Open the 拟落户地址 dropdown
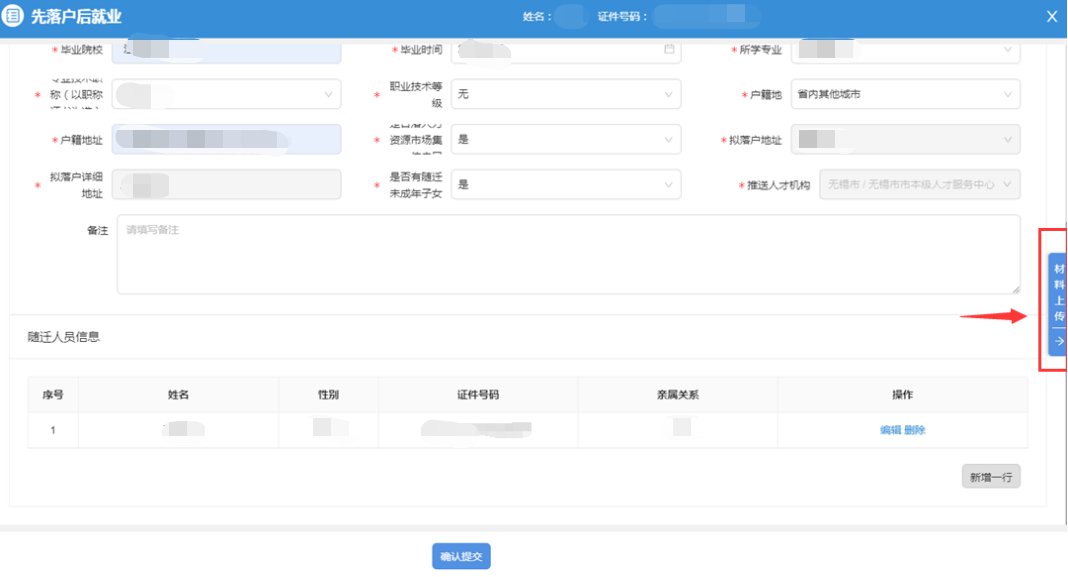Viewport: 1068px width, 577px height. (905, 140)
